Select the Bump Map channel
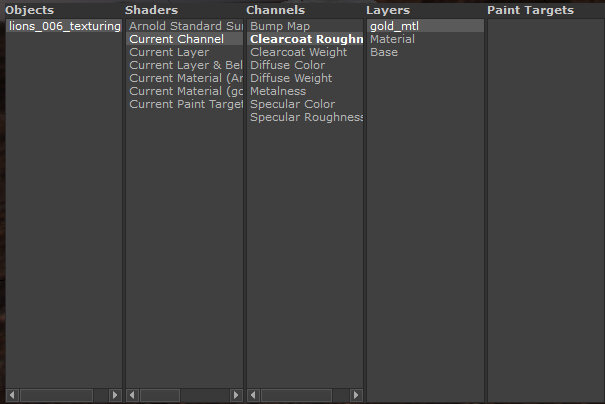The image size is (605, 404). (x=280, y=26)
